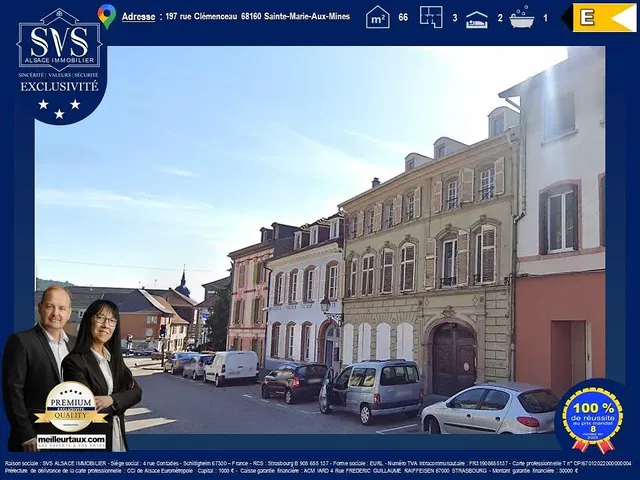Select the yellow energy class E label
640x480 pixels.
click(x=604, y=17)
